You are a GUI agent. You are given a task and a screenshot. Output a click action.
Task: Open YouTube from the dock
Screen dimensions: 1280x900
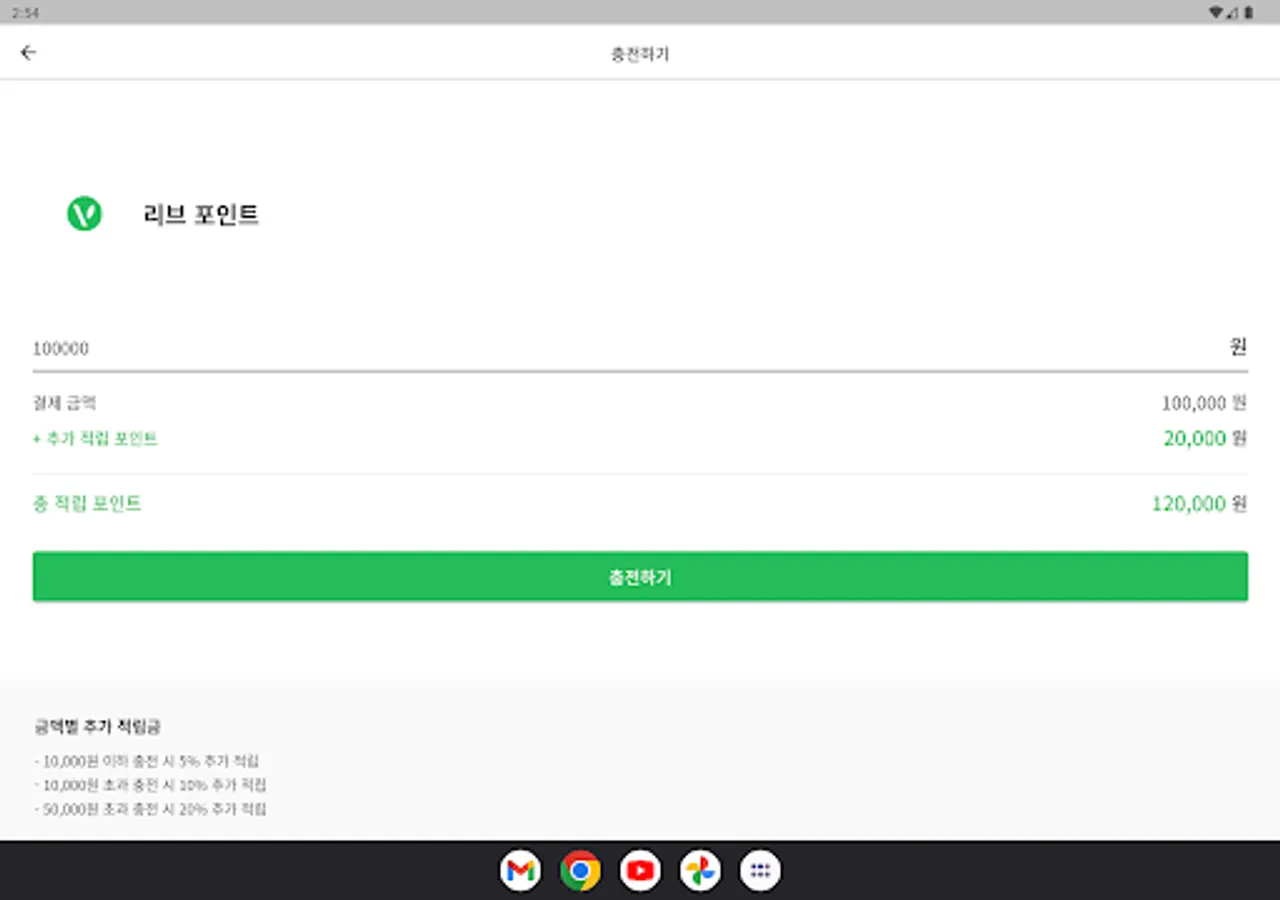640,871
